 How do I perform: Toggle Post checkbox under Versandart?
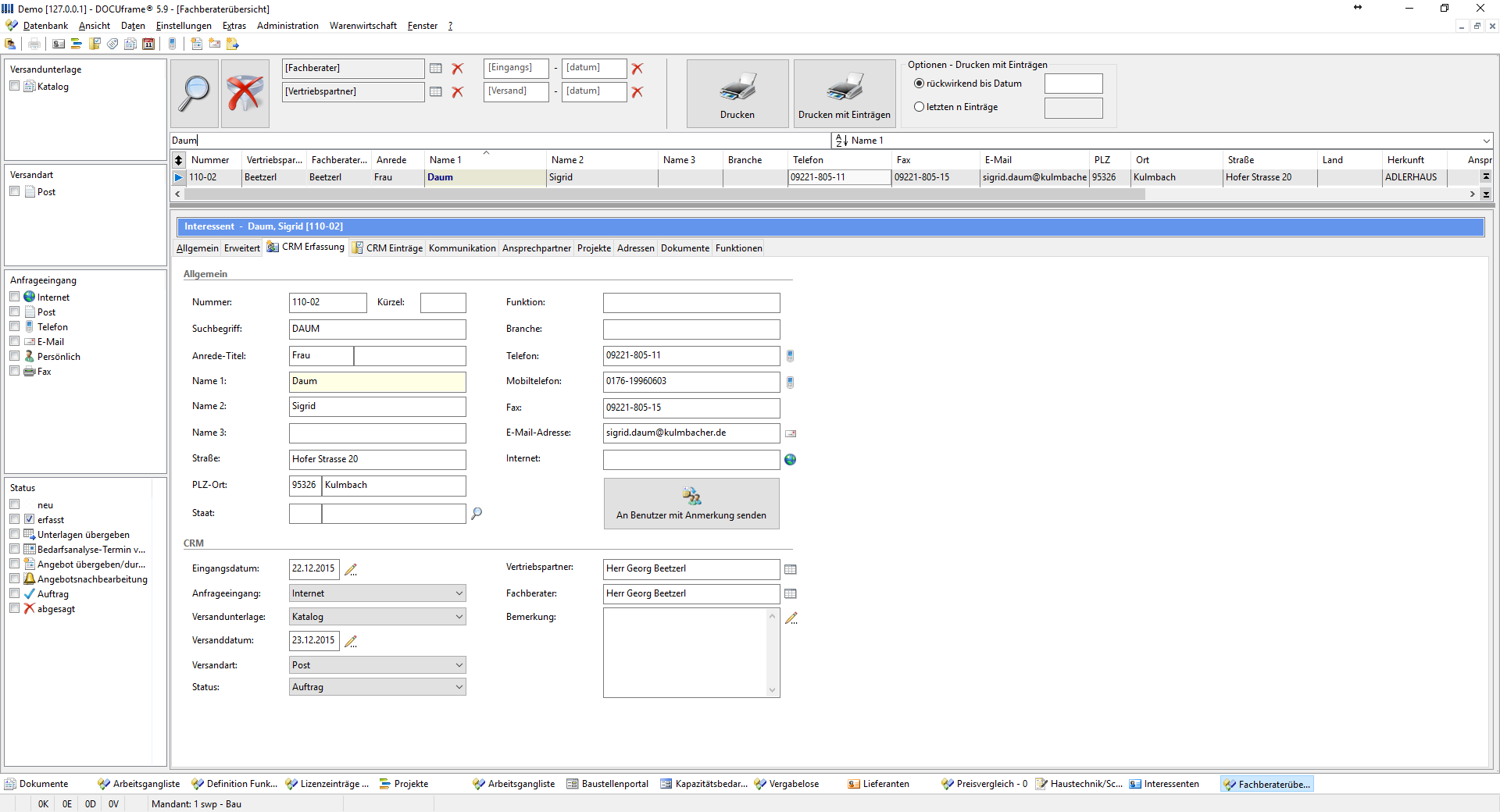coord(15,191)
